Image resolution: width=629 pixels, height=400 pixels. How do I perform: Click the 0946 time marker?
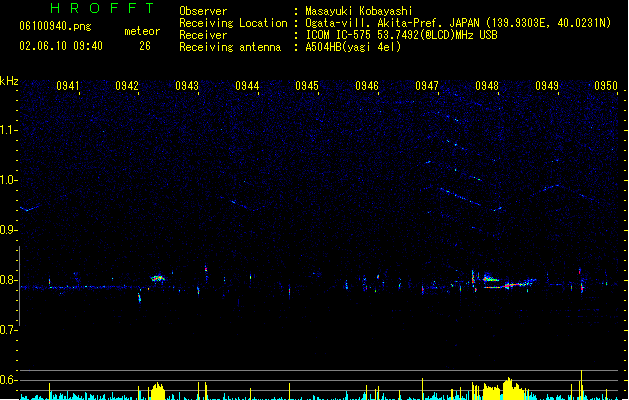point(367,86)
